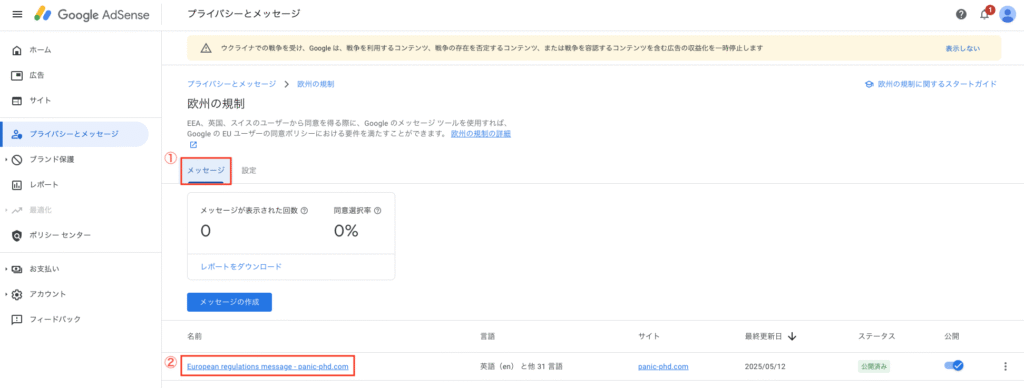1024x388 pixels.
Task: Click the 2025/05/12 date cell
Action: point(765,366)
